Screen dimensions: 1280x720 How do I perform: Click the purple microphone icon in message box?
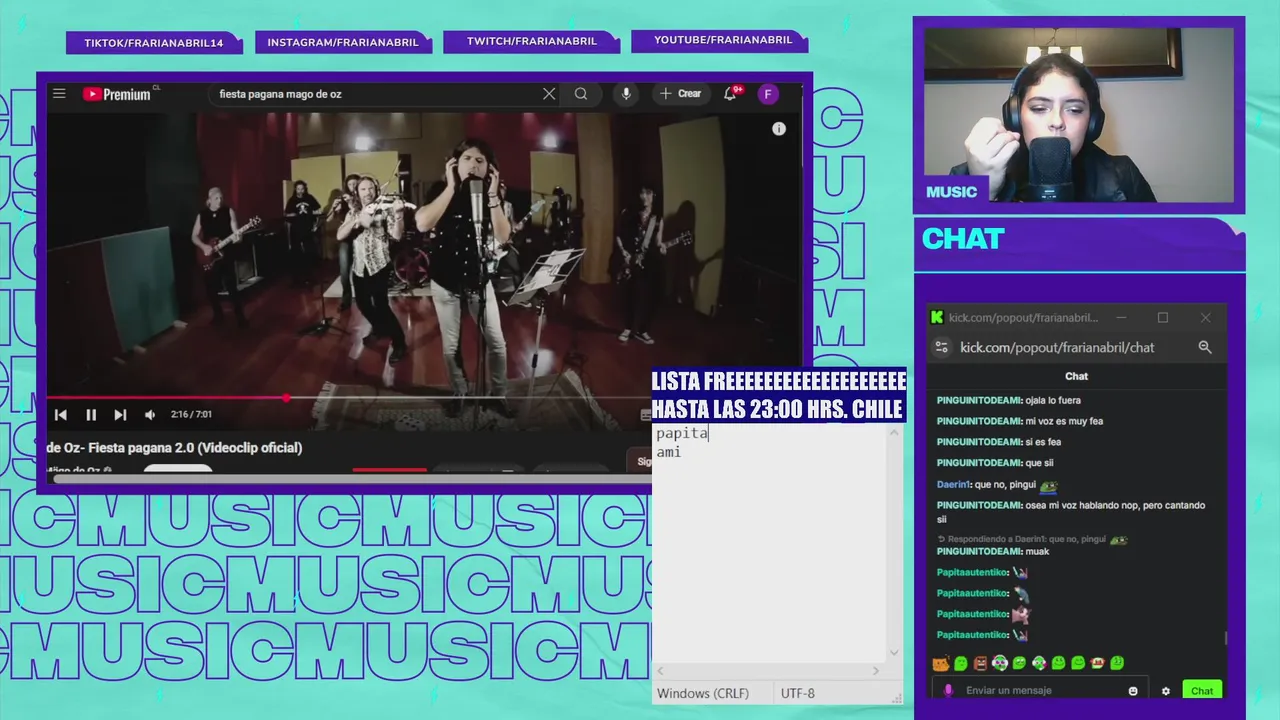point(948,690)
